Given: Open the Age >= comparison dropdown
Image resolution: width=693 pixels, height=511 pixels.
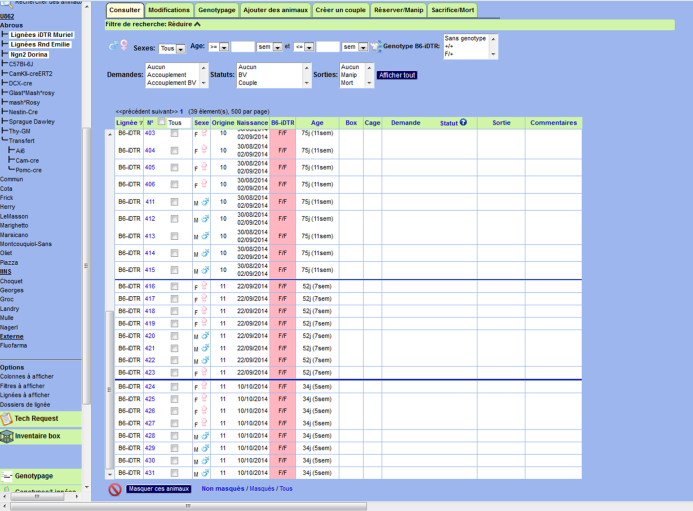Looking at the screenshot, I should pyautogui.click(x=218, y=47).
